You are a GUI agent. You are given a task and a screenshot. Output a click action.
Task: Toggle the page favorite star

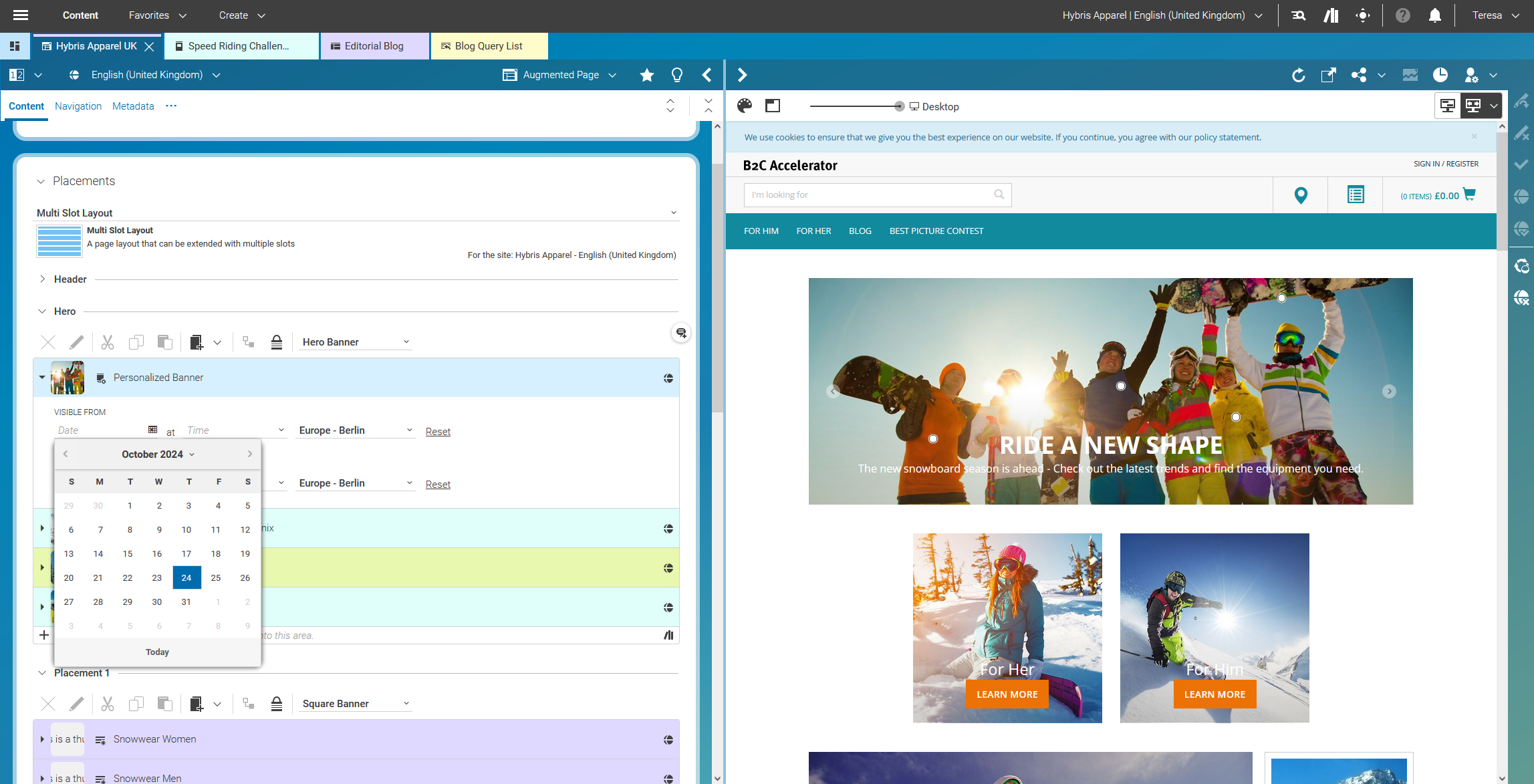(646, 75)
